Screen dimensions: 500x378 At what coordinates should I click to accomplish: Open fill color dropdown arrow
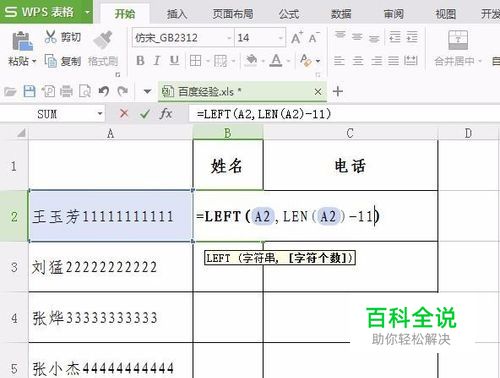point(263,61)
